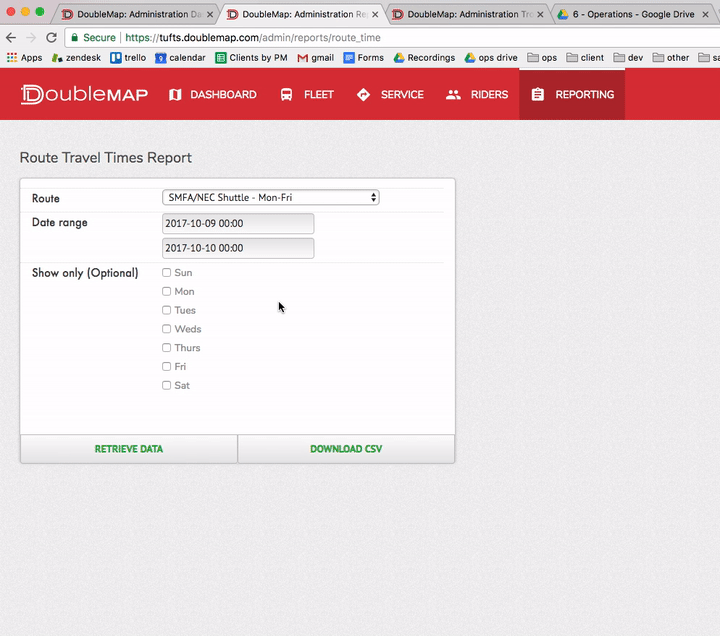The width and height of the screenshot is (720, 636).
Task: Click the DoubleMap logo icon
Action: [31, 95]
